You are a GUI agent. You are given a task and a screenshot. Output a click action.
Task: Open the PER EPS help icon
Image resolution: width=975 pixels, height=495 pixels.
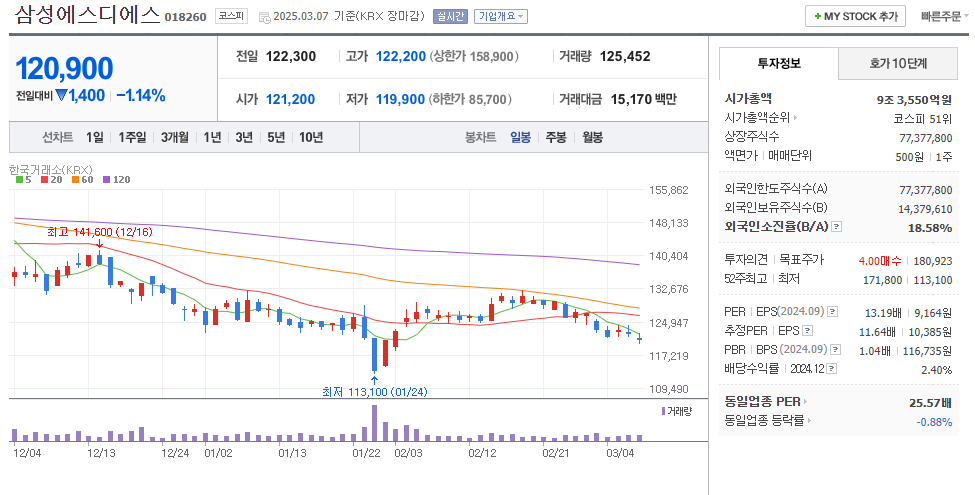coord(833,312)
